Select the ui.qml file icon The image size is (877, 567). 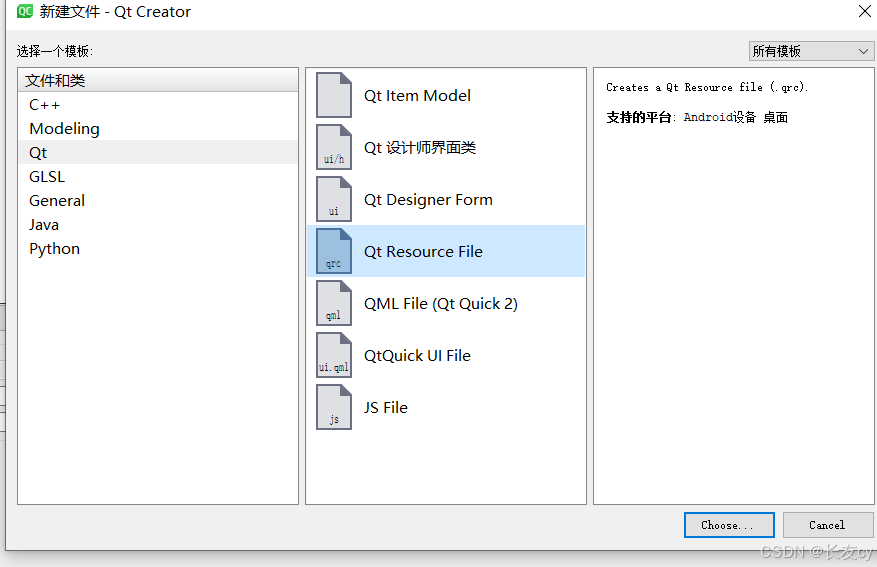(334, 355)
